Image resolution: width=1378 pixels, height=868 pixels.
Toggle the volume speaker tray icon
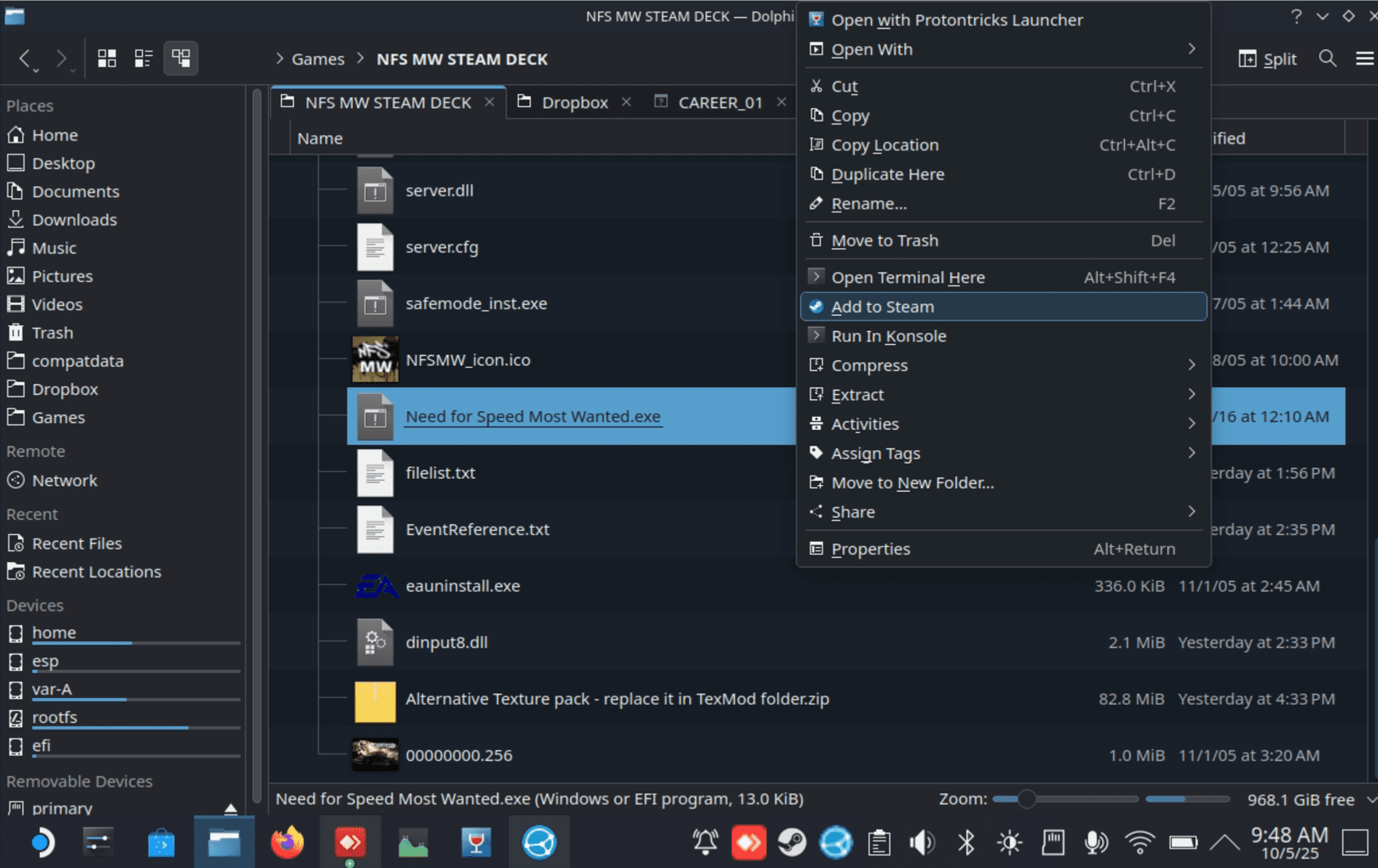(x=922, y=843)
